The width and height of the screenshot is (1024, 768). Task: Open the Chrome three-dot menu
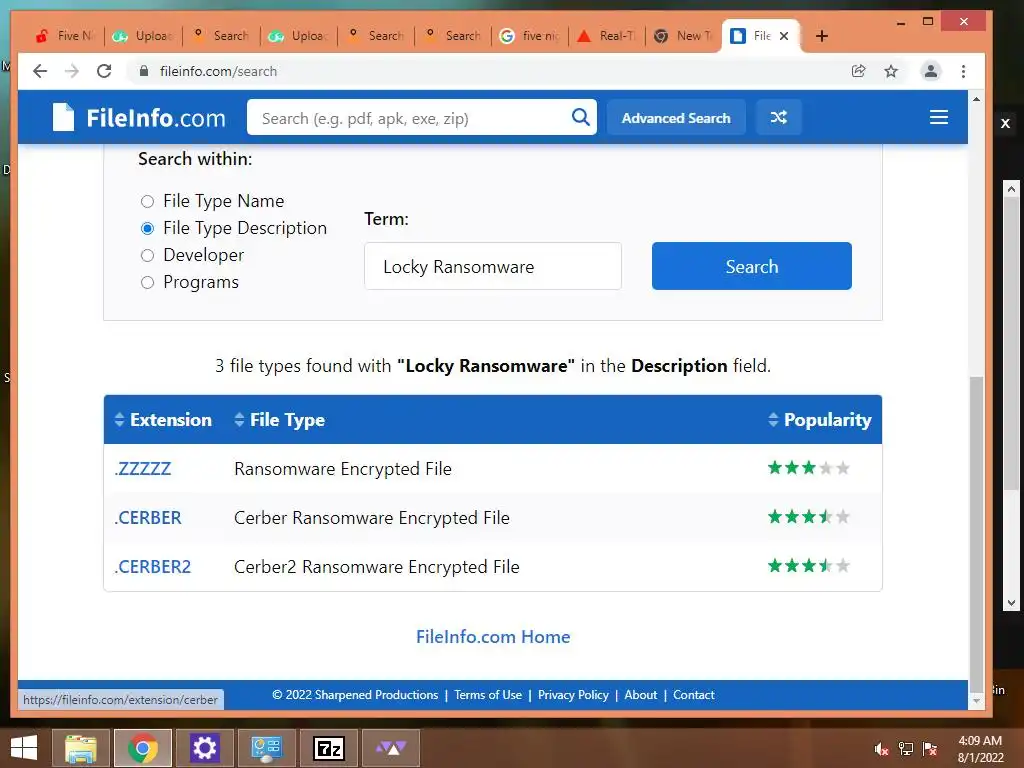(x=963, y=71)
